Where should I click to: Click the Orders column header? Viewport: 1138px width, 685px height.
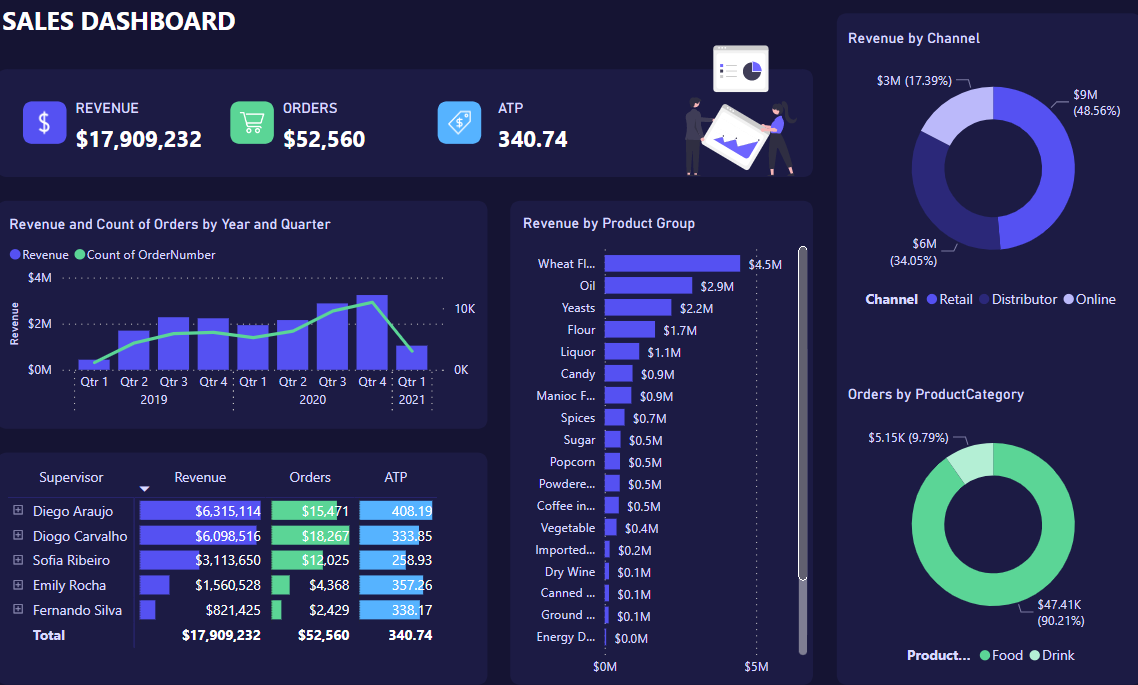[310, 478]
